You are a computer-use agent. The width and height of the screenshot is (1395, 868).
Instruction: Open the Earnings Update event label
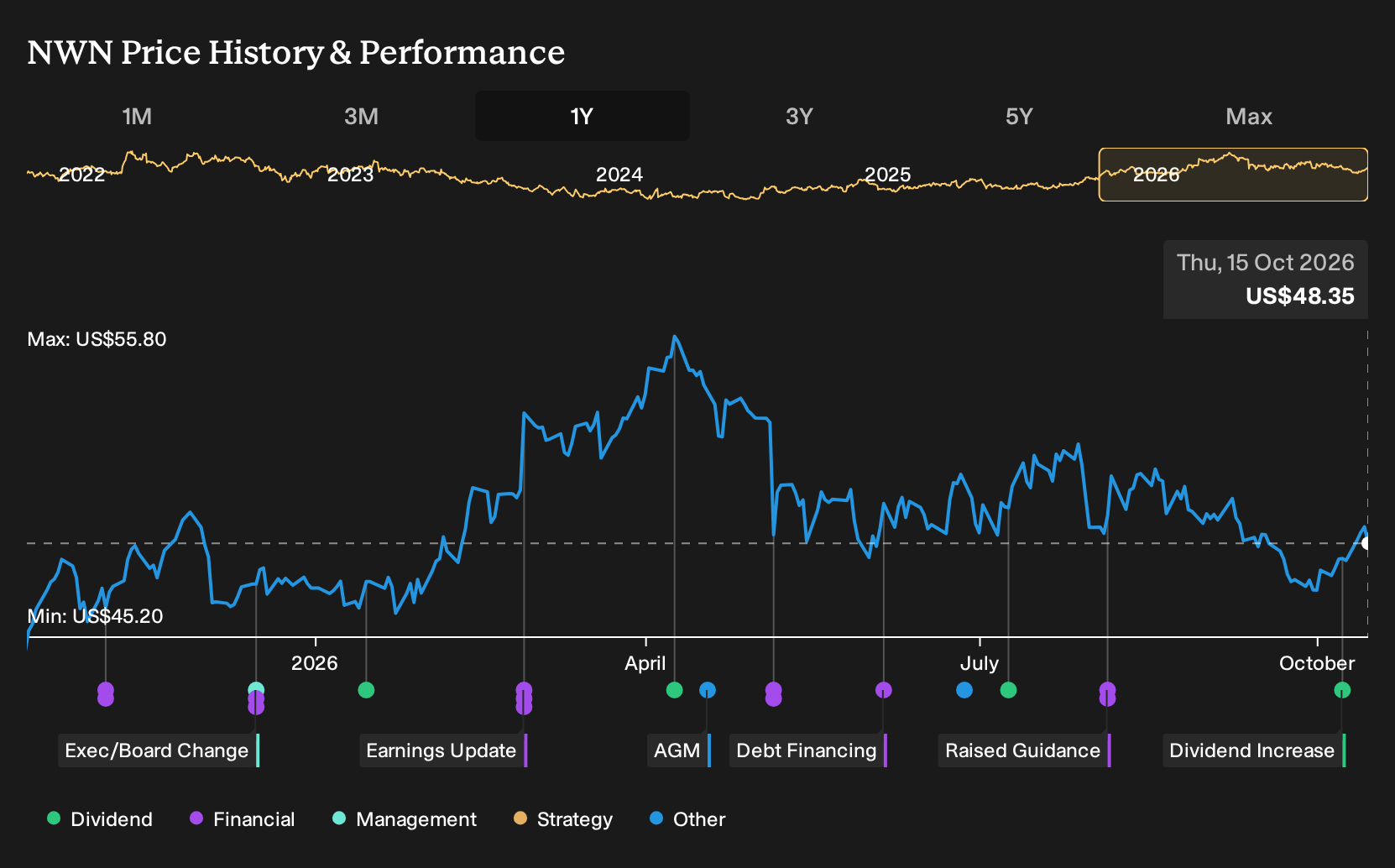tap(443, 750)
